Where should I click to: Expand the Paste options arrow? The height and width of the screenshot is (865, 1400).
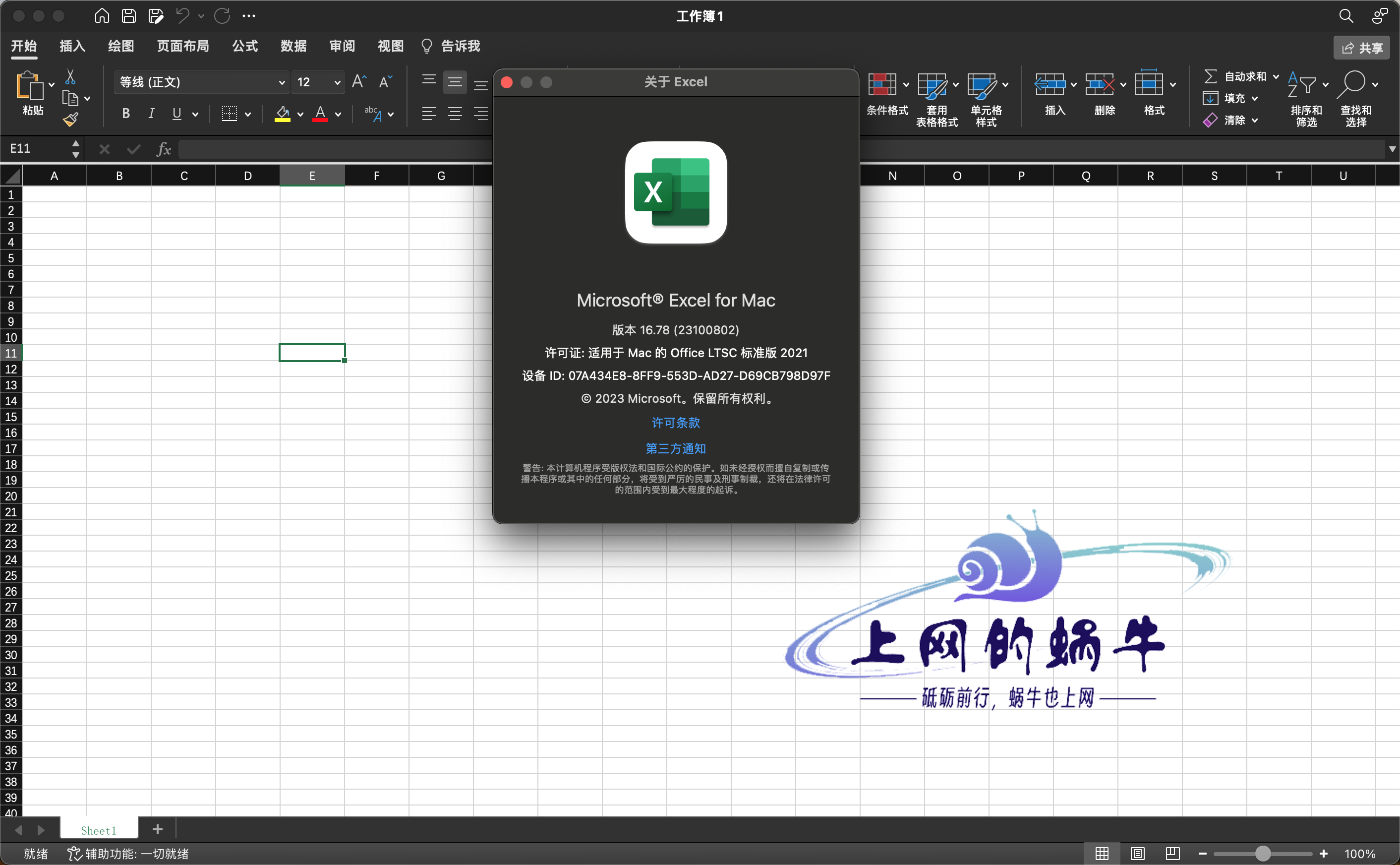[x=52, y=85]
